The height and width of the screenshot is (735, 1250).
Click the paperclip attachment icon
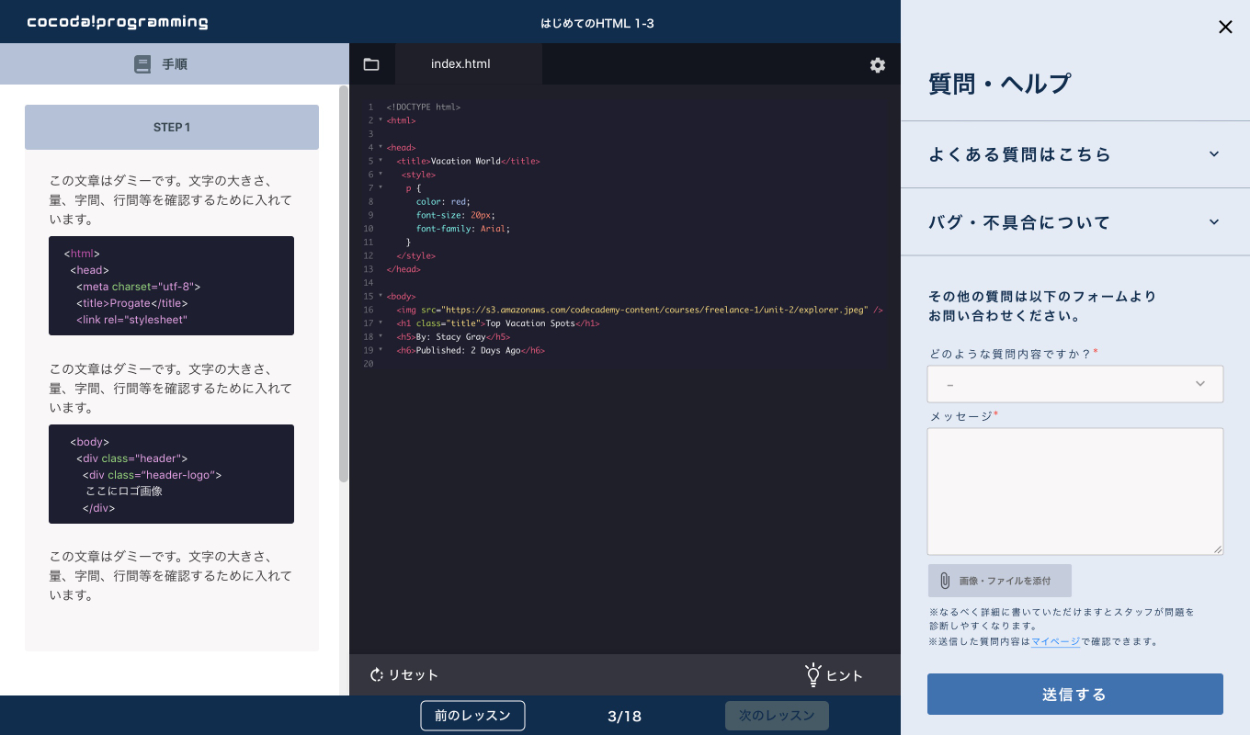pyautogui.click(x=944, y=580)
